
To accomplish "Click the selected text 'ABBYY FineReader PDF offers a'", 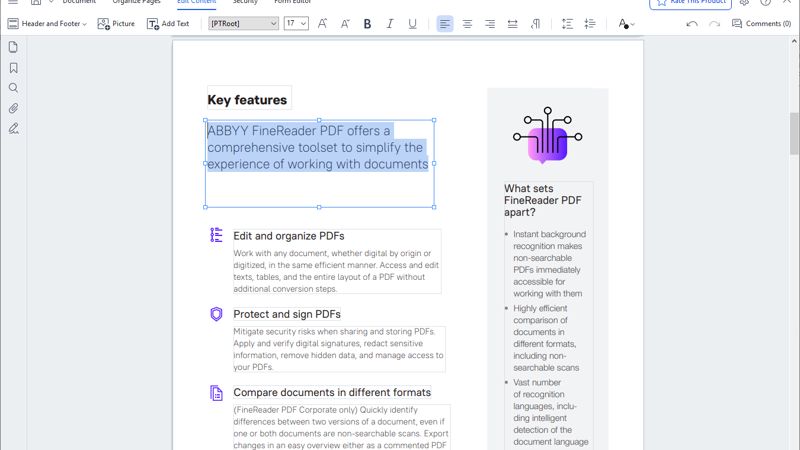I will tap(298, 131).
